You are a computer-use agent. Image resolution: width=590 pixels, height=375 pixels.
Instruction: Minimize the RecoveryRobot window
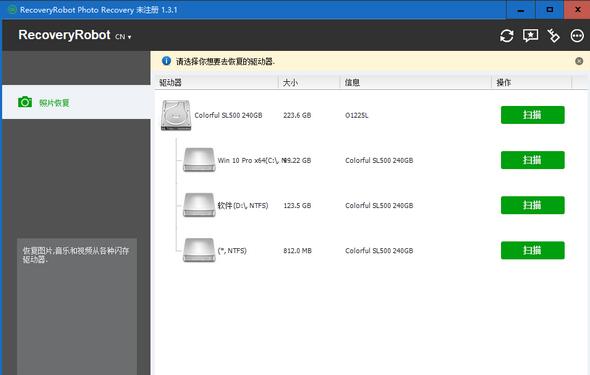click(520, 10)
